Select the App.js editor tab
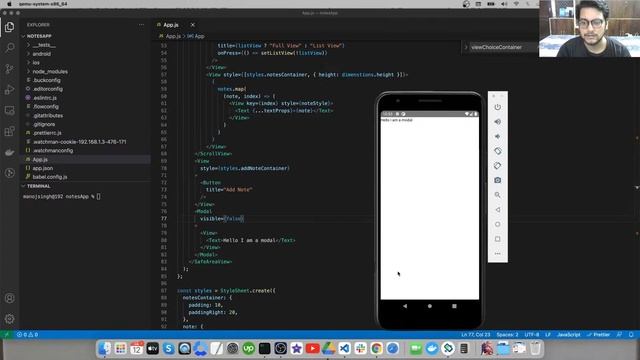The width and height of the screenshot is (640, 360). pos(171,25)
